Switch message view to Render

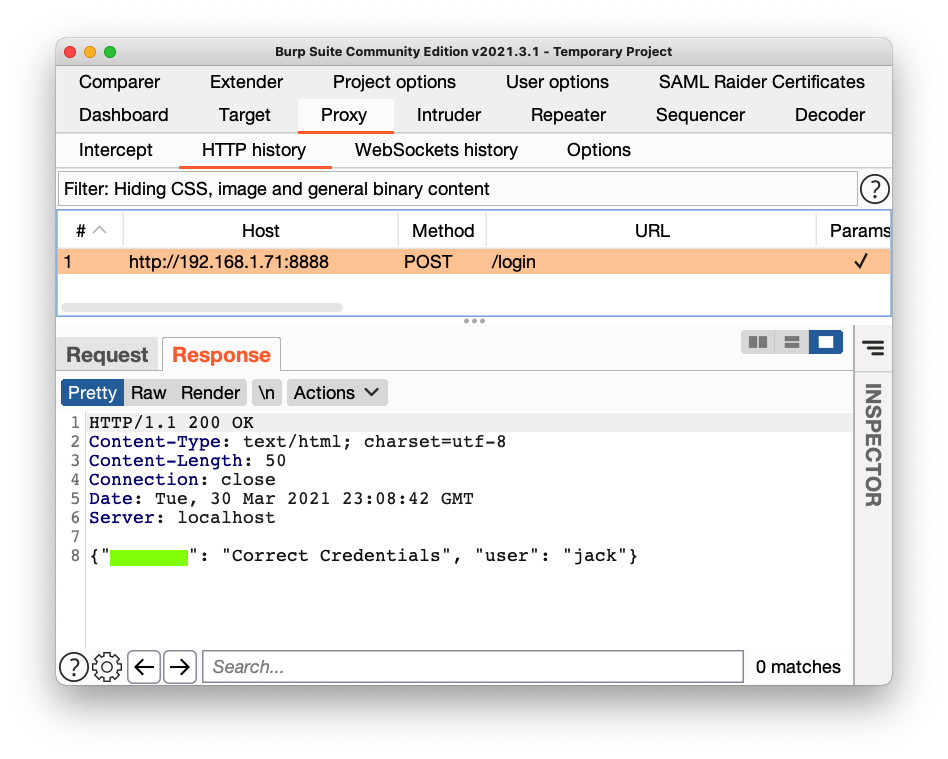pos(210,393)
